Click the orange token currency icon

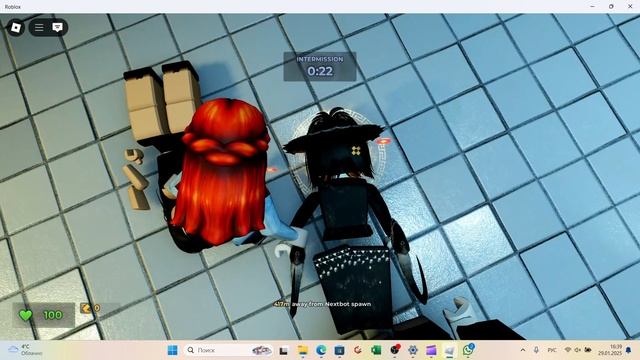point(86,308)
